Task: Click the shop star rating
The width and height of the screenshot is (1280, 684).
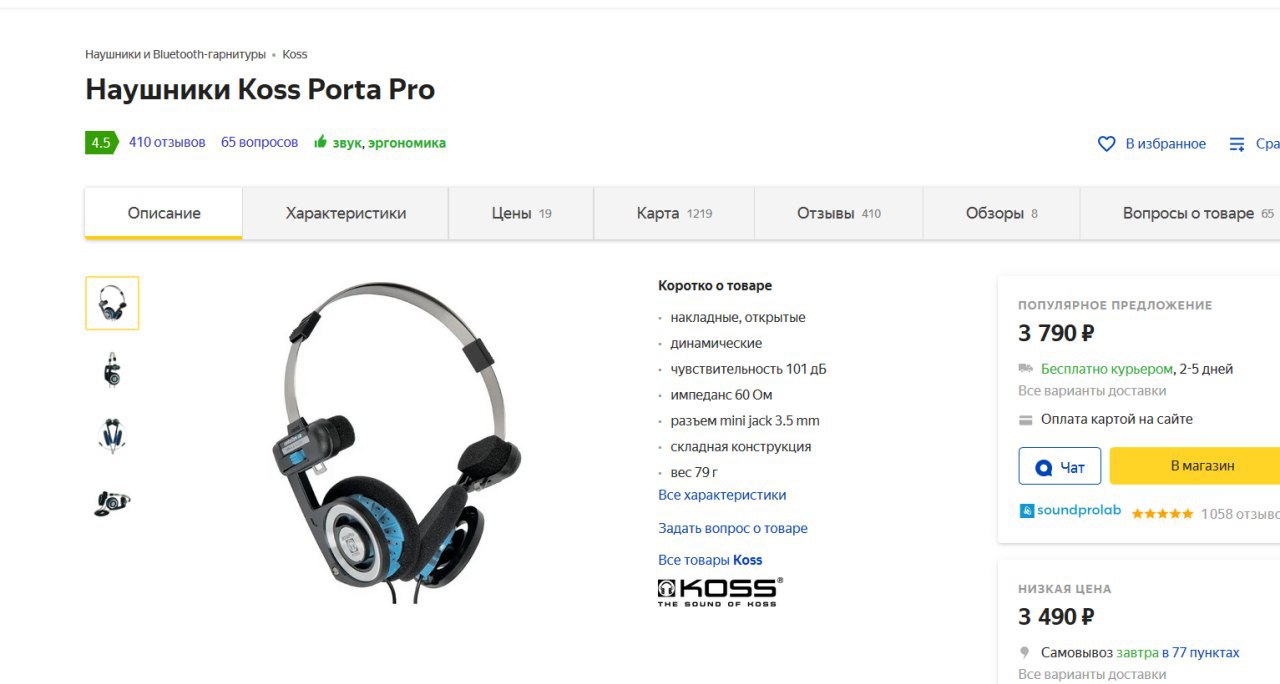Action: tap(1162, 514)
